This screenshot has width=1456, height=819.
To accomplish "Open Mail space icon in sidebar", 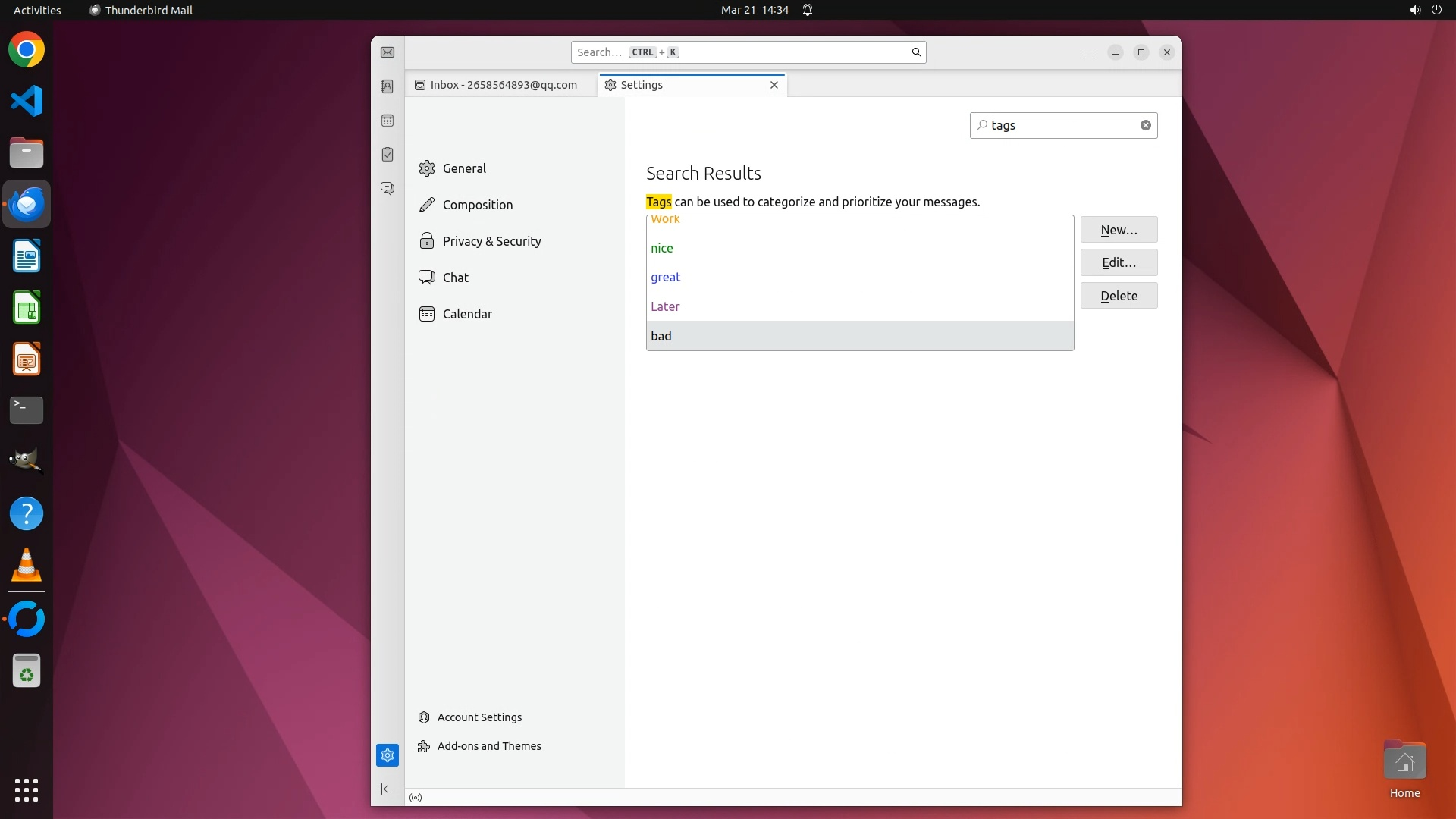I will tap(388, 52).
